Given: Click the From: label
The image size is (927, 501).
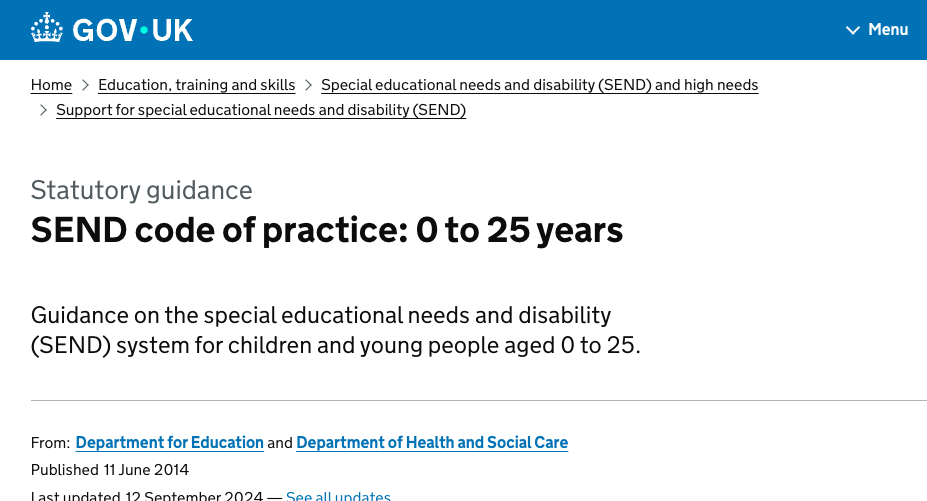Looking at the screenshot, I should click(50, 442).
